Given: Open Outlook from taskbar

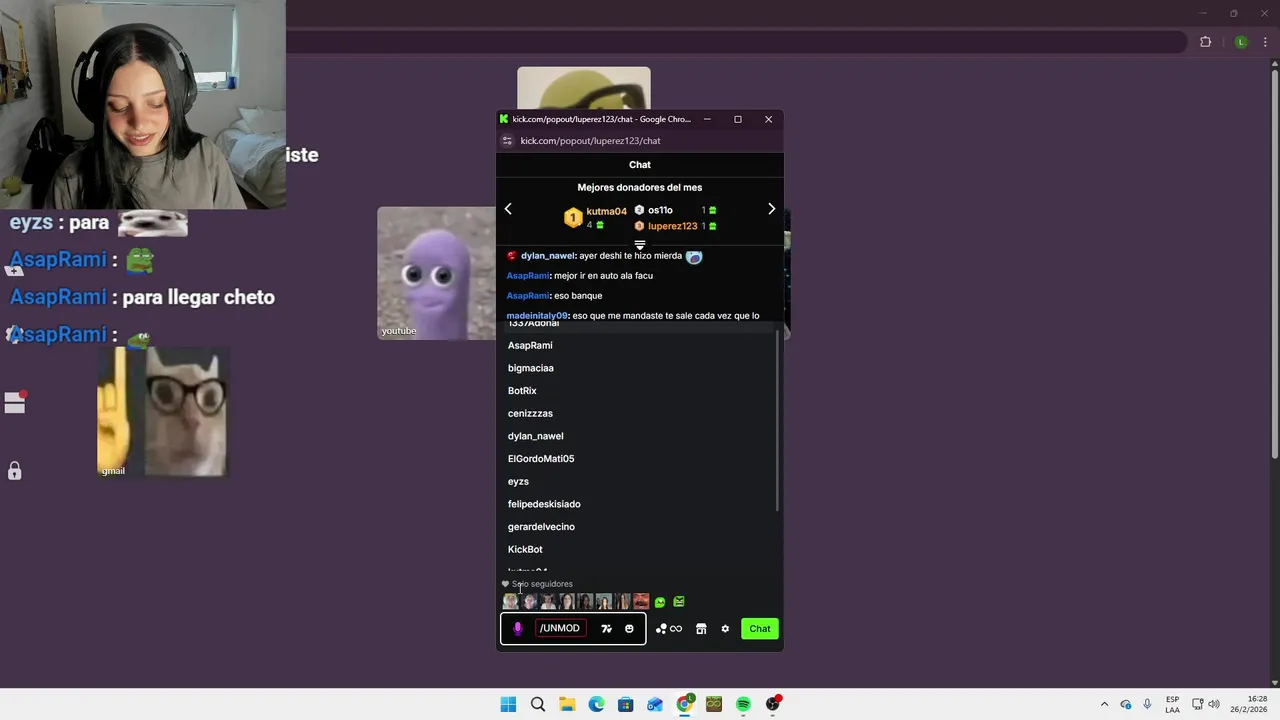Looking at the screenshot, I should (x=655, y=705).
